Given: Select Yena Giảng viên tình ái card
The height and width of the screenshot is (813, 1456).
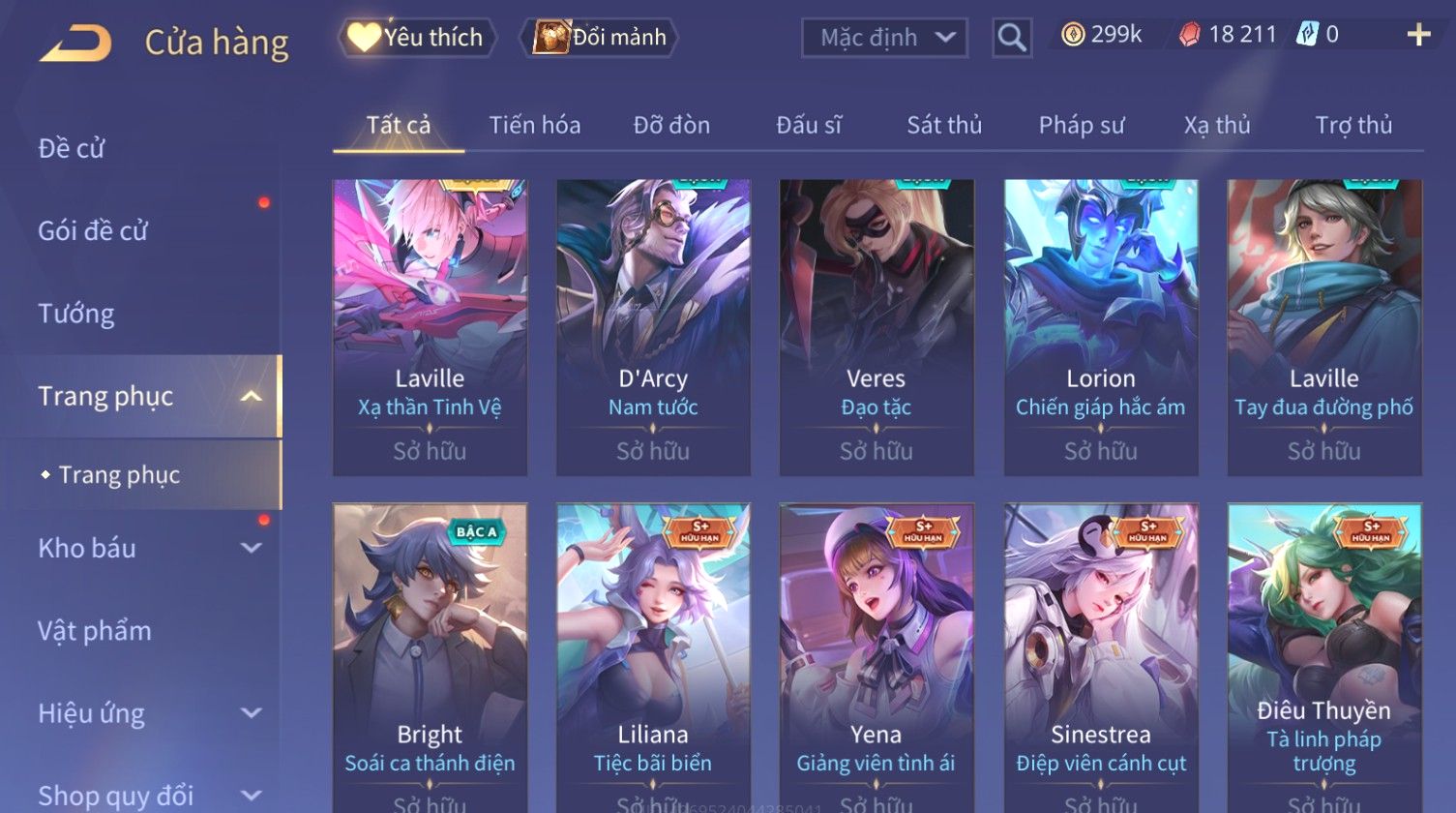Looking at the screenshot, I should (877, 658).
